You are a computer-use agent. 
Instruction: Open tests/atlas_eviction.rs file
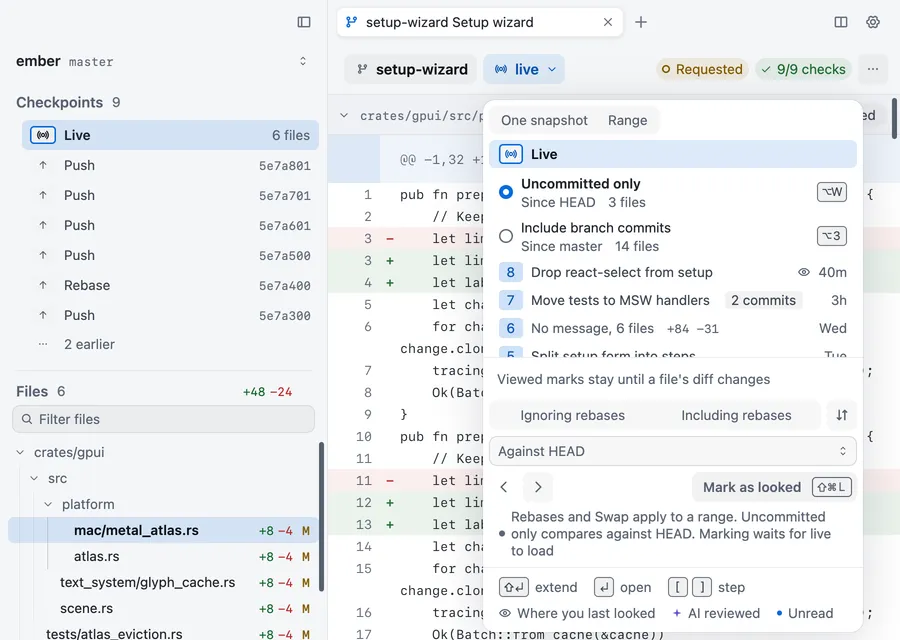point(163,634)
